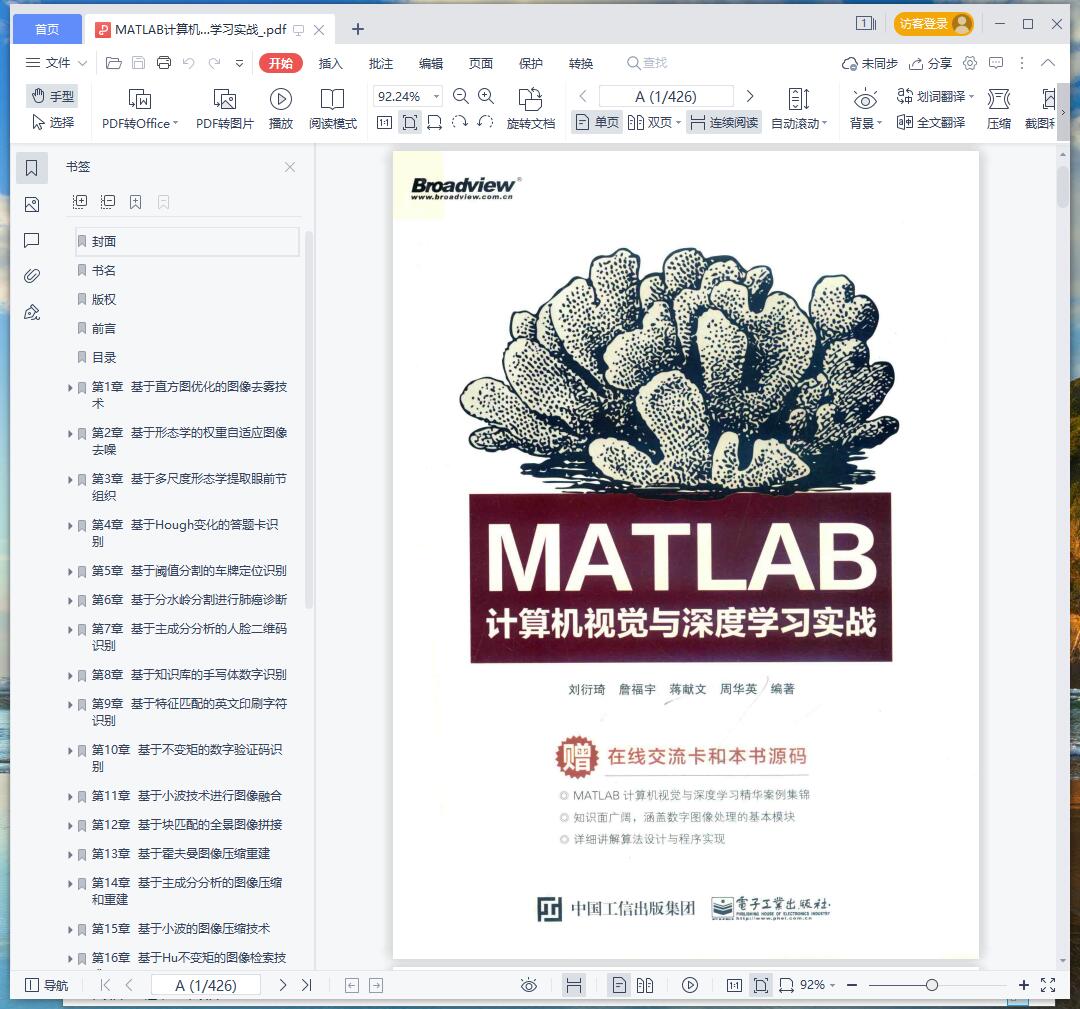
Task: Switch to 批注 ribbon tab
Action: click(x=380, y=63)
